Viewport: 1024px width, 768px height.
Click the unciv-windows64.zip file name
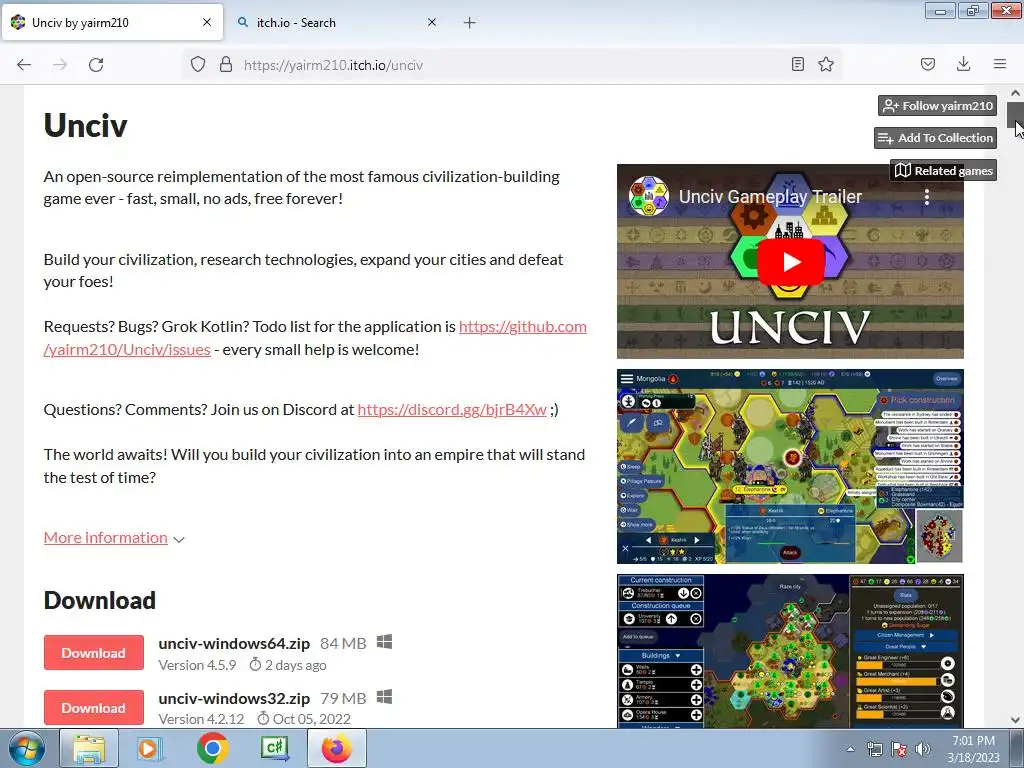click(x=234, y=643)
